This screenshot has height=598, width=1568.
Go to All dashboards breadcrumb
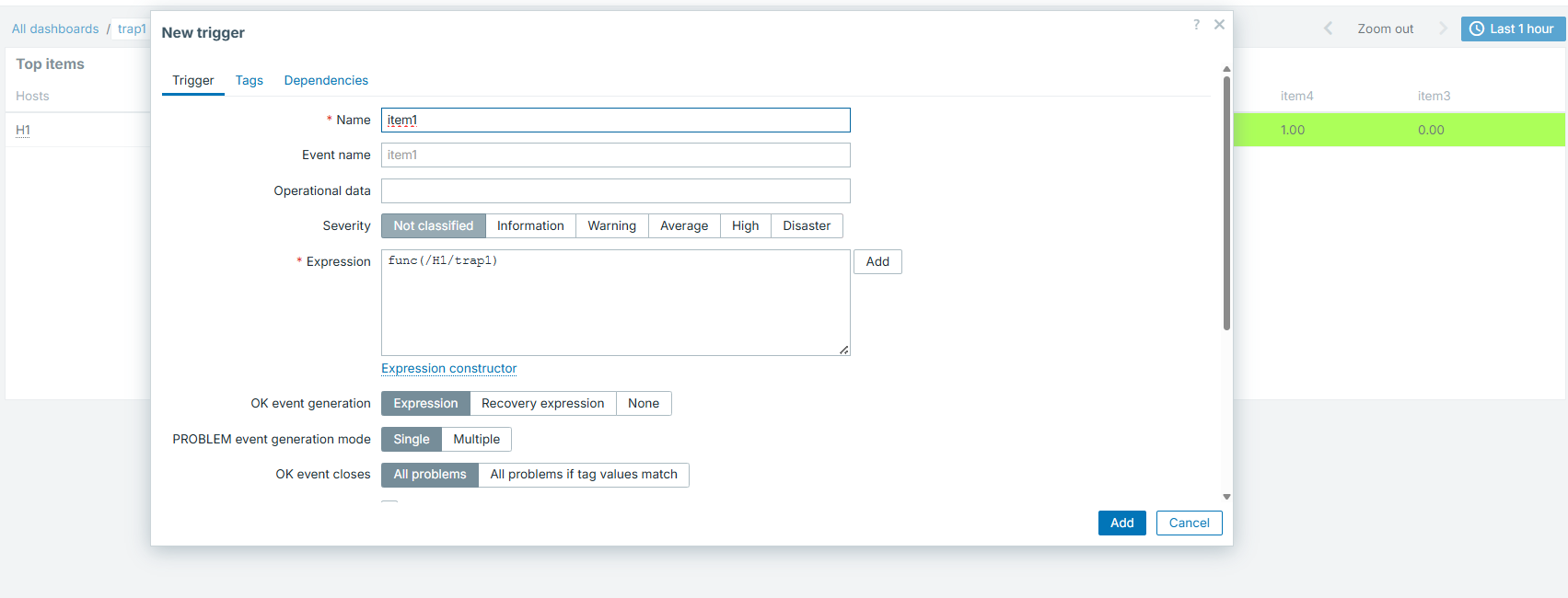tap(55, 29)
